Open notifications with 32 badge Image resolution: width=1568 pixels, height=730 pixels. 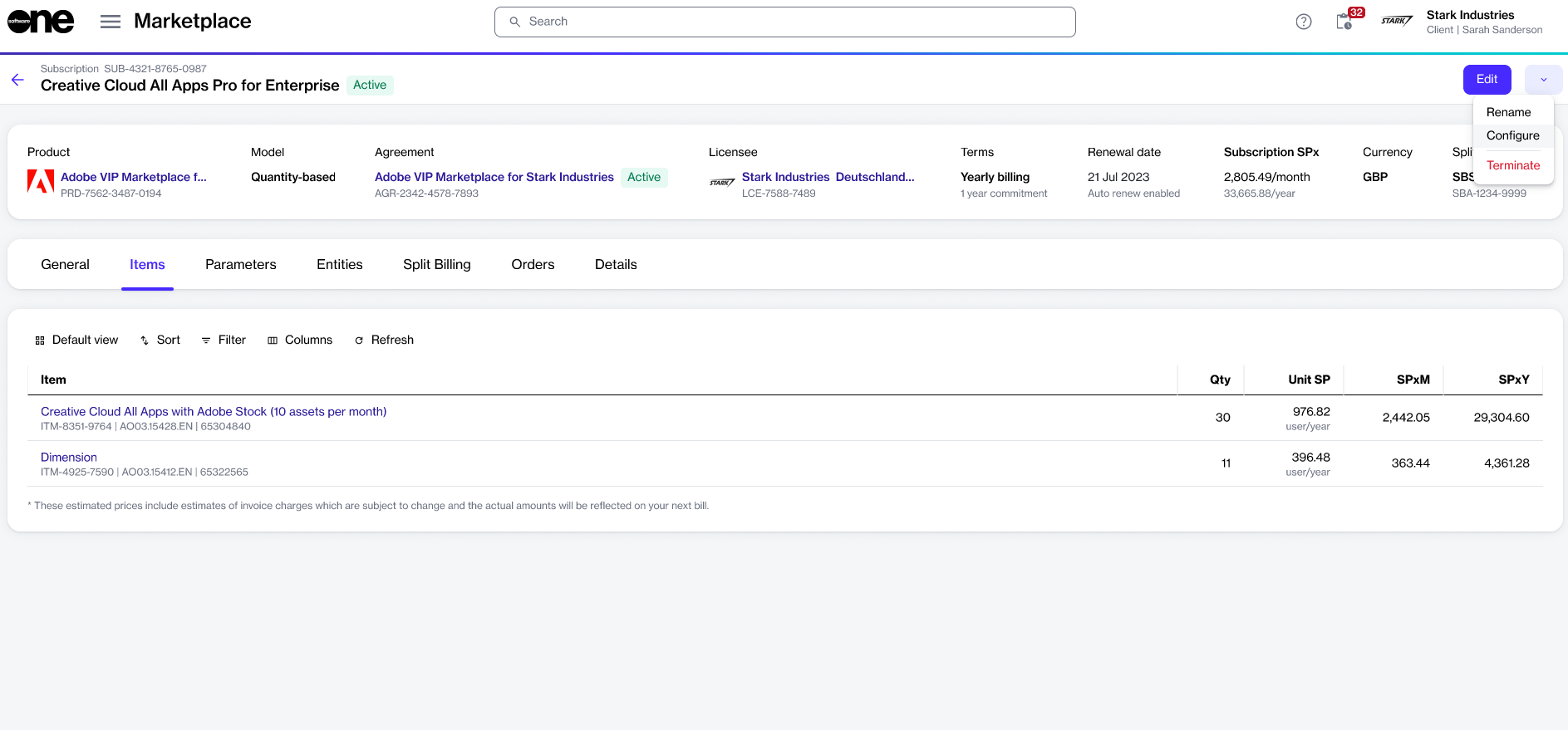click(1344, 22)
